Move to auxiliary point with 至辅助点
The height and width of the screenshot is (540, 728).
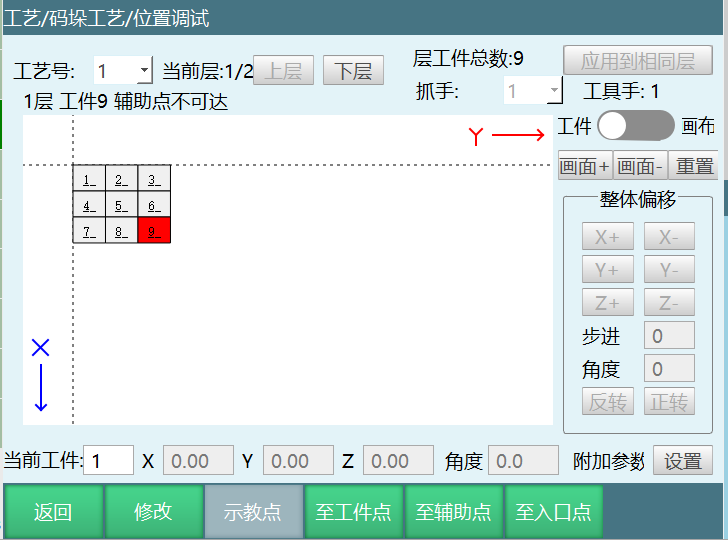click(x=453, y=512)
